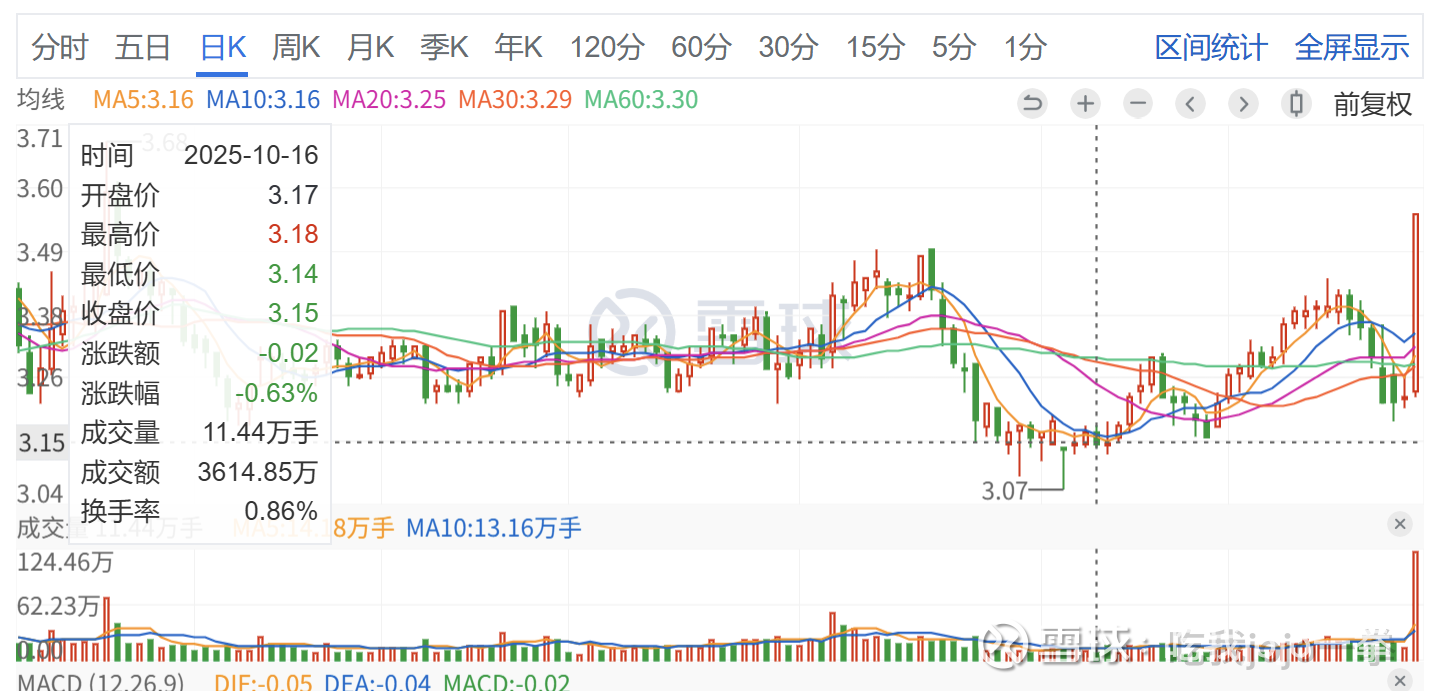Toggle the MA60 moving average line

pos(641,100)
